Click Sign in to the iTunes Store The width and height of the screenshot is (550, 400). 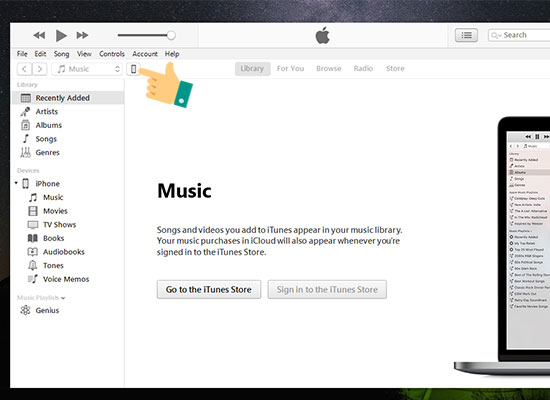tap(327, 289)
